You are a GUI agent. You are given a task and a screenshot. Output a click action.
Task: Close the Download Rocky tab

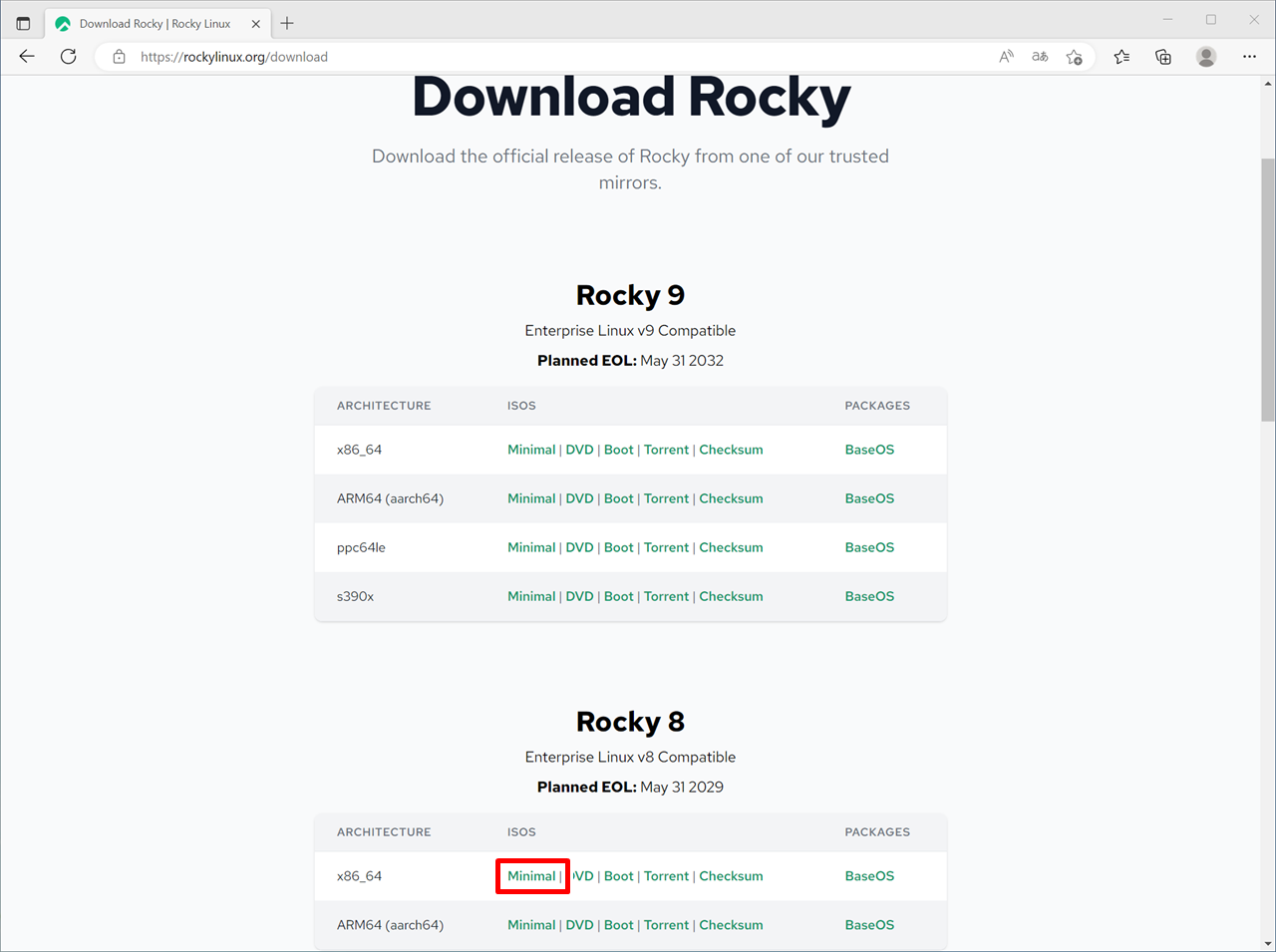tap(256, 23)
